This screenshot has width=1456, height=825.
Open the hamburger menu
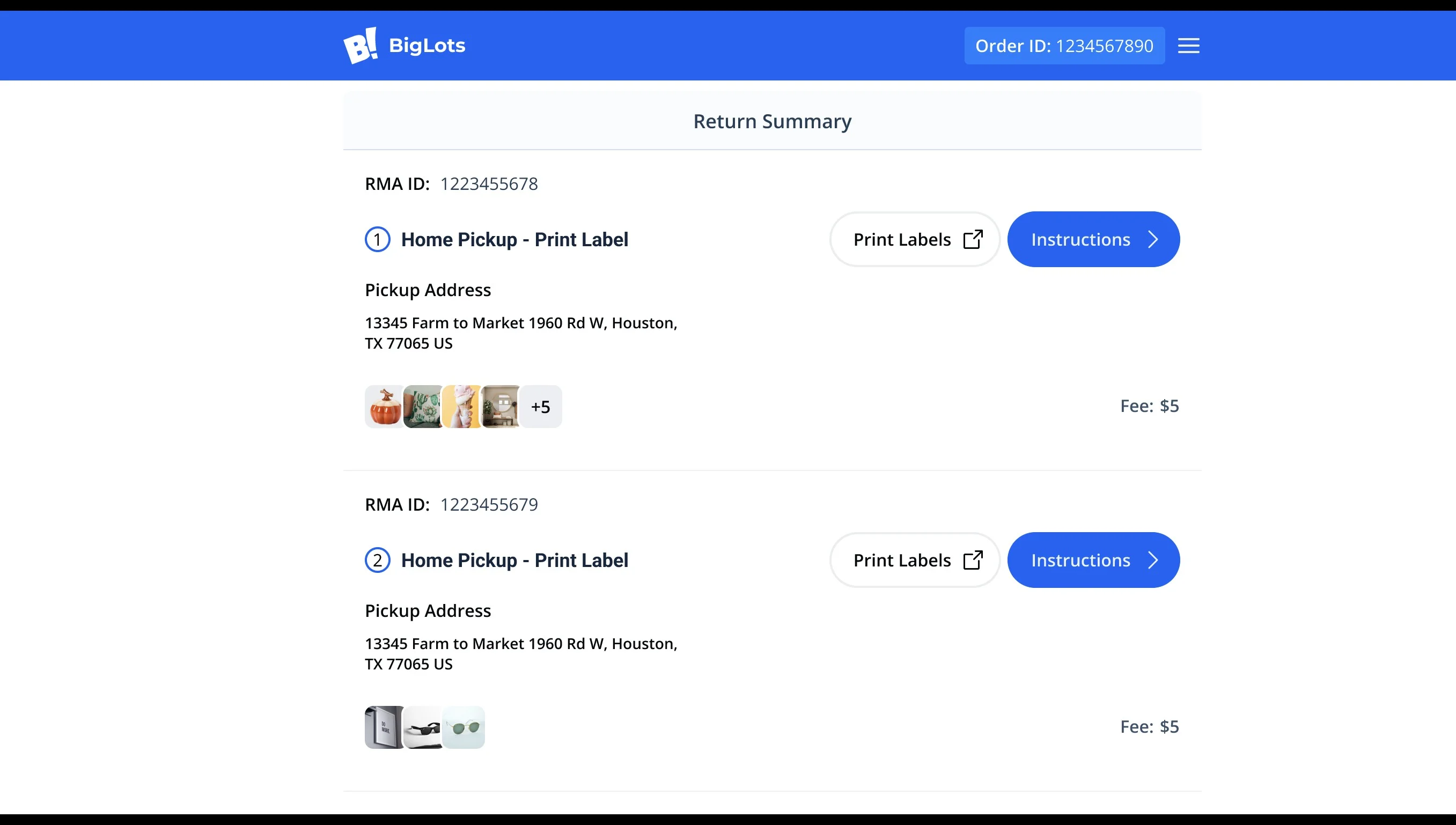[1188, 46]
